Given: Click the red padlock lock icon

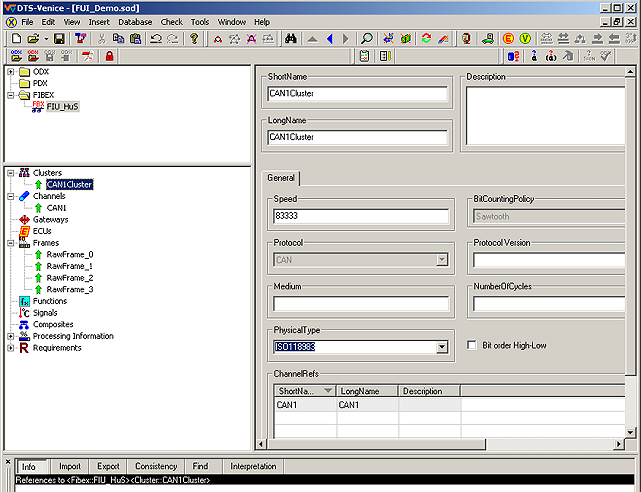Looking at the screenshot, I should coord(109,56).
